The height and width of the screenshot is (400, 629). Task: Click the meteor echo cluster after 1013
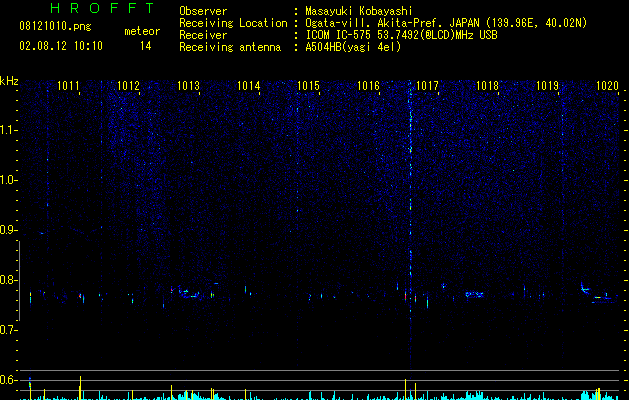point(189,292)
